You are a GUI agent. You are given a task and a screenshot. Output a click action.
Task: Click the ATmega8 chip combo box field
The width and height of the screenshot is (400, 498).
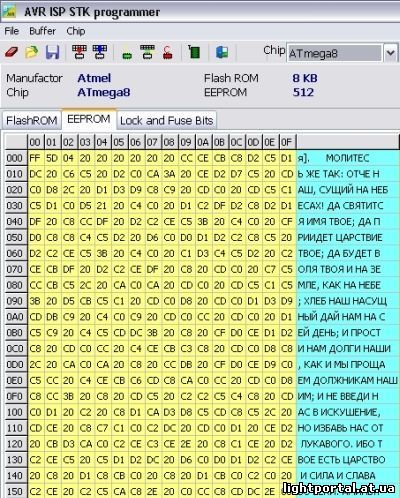334,53
